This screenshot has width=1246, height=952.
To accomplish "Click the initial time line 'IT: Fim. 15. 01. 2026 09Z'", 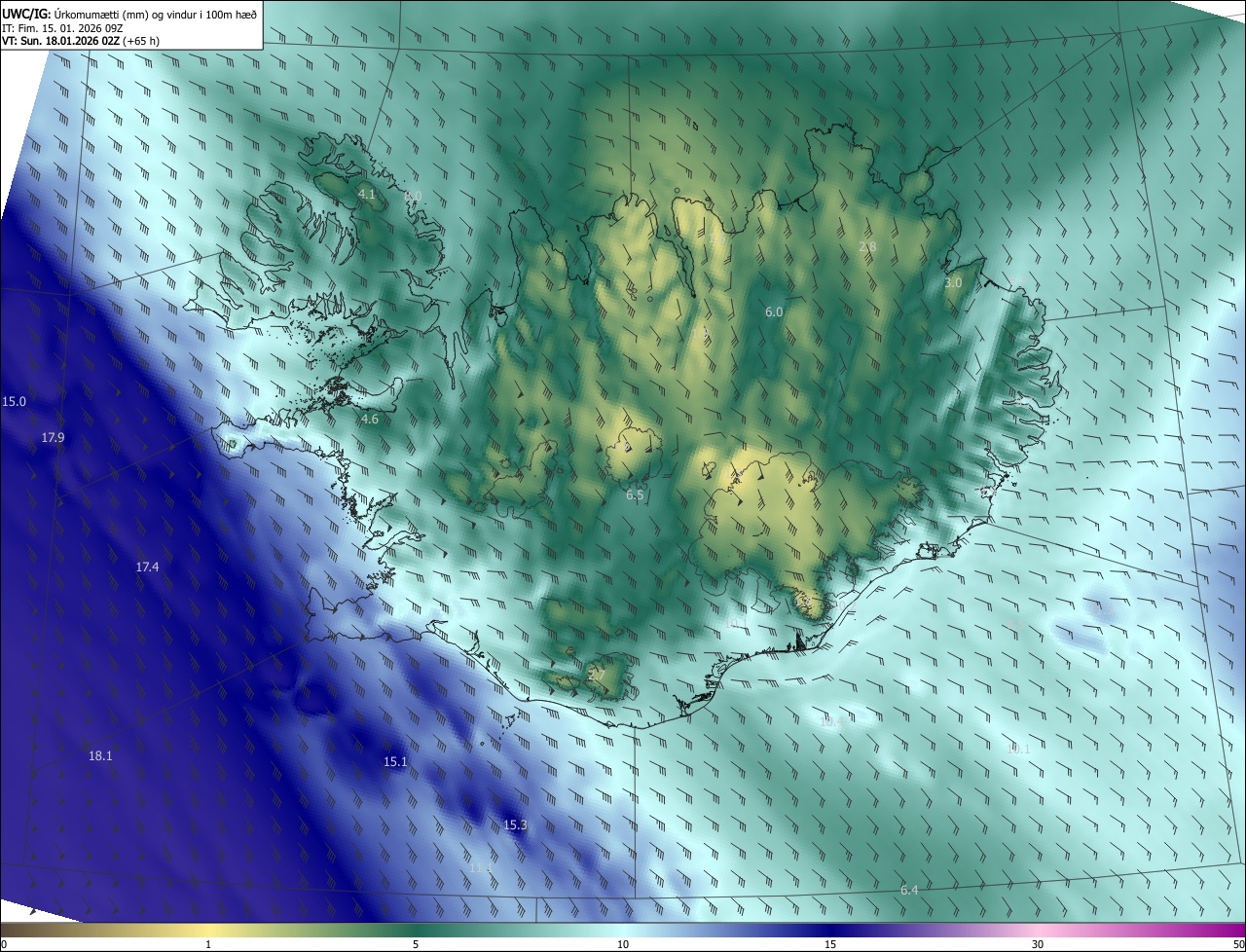I will [61, 28].
